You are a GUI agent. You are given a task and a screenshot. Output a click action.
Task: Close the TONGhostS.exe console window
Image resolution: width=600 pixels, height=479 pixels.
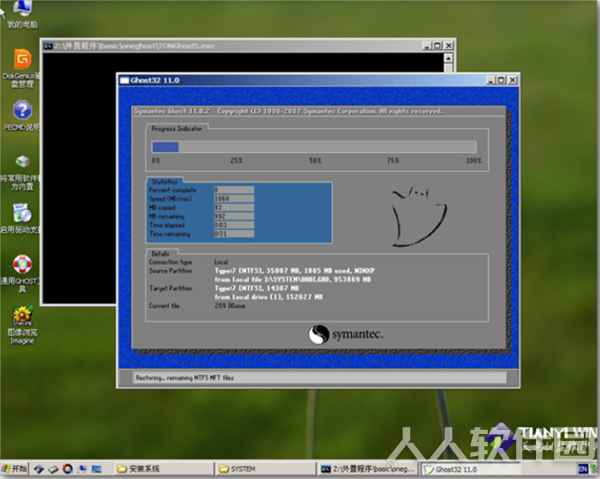coord(449,46)
